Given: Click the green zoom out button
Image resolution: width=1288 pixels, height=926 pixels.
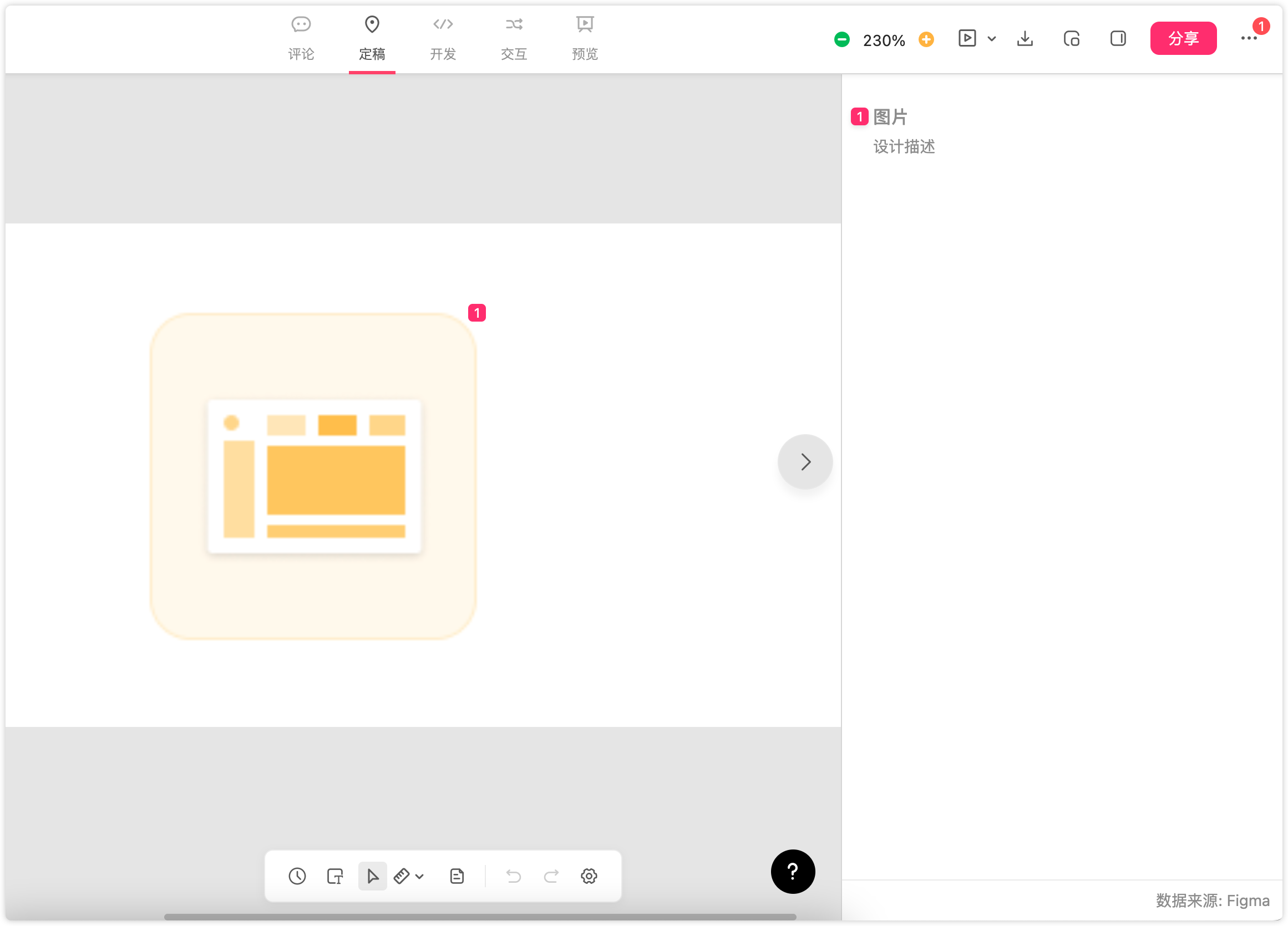Looking at the screenshot, I should click(x=841, y=40).
